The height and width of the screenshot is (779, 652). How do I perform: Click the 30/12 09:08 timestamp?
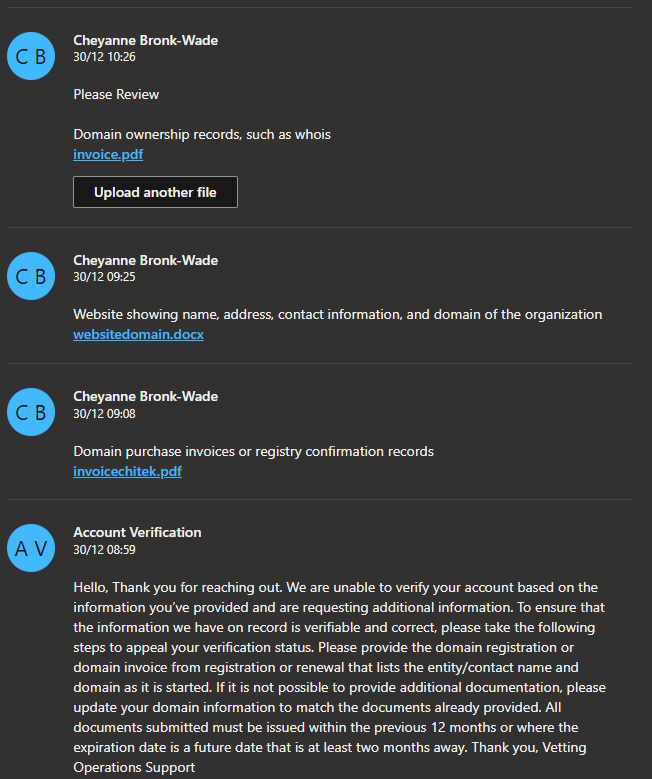pyautogui.click(x=104, y=413)
